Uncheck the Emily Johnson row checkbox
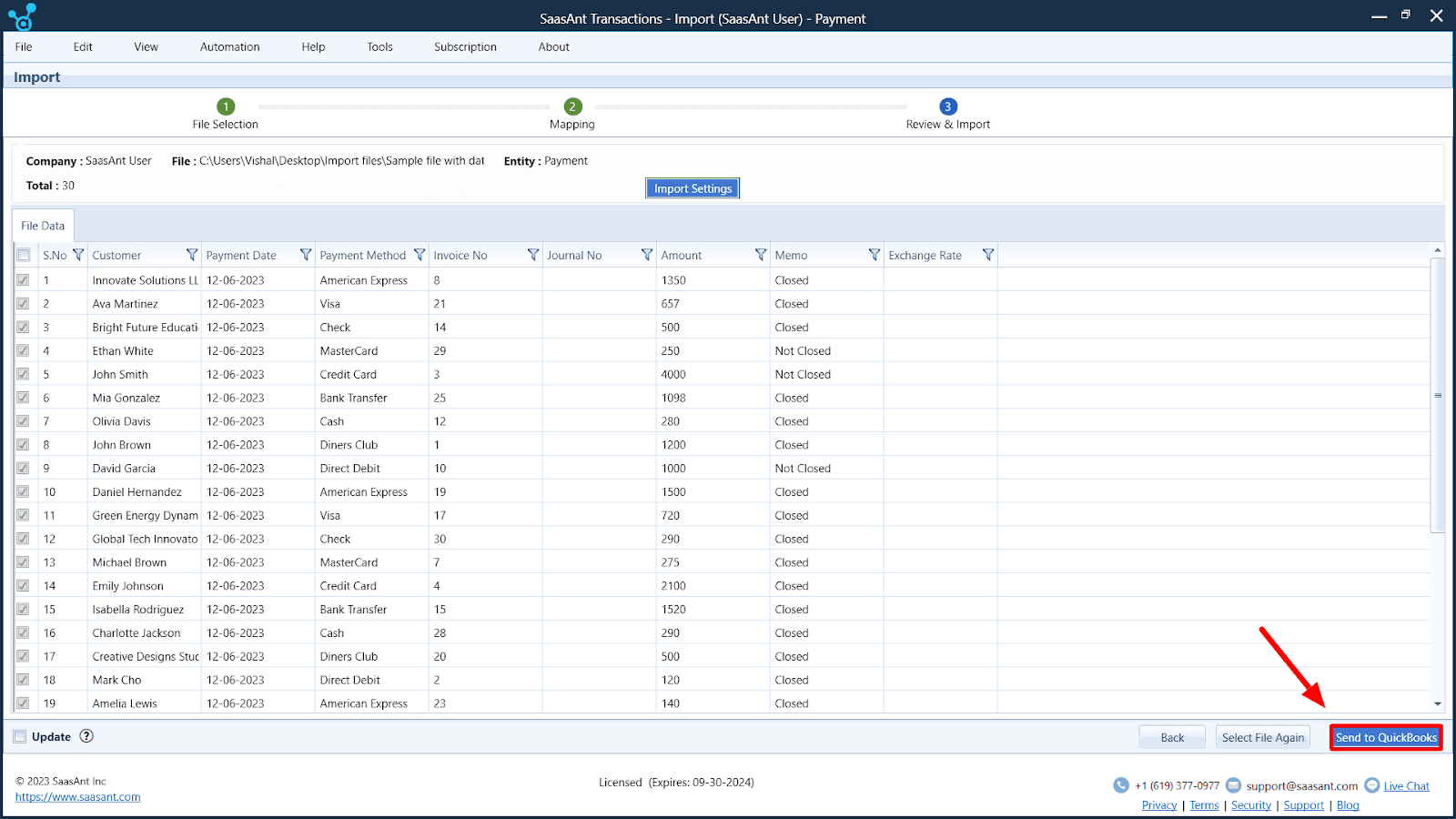Screen dimensions: 1456x819 click(x=23, y=586)
